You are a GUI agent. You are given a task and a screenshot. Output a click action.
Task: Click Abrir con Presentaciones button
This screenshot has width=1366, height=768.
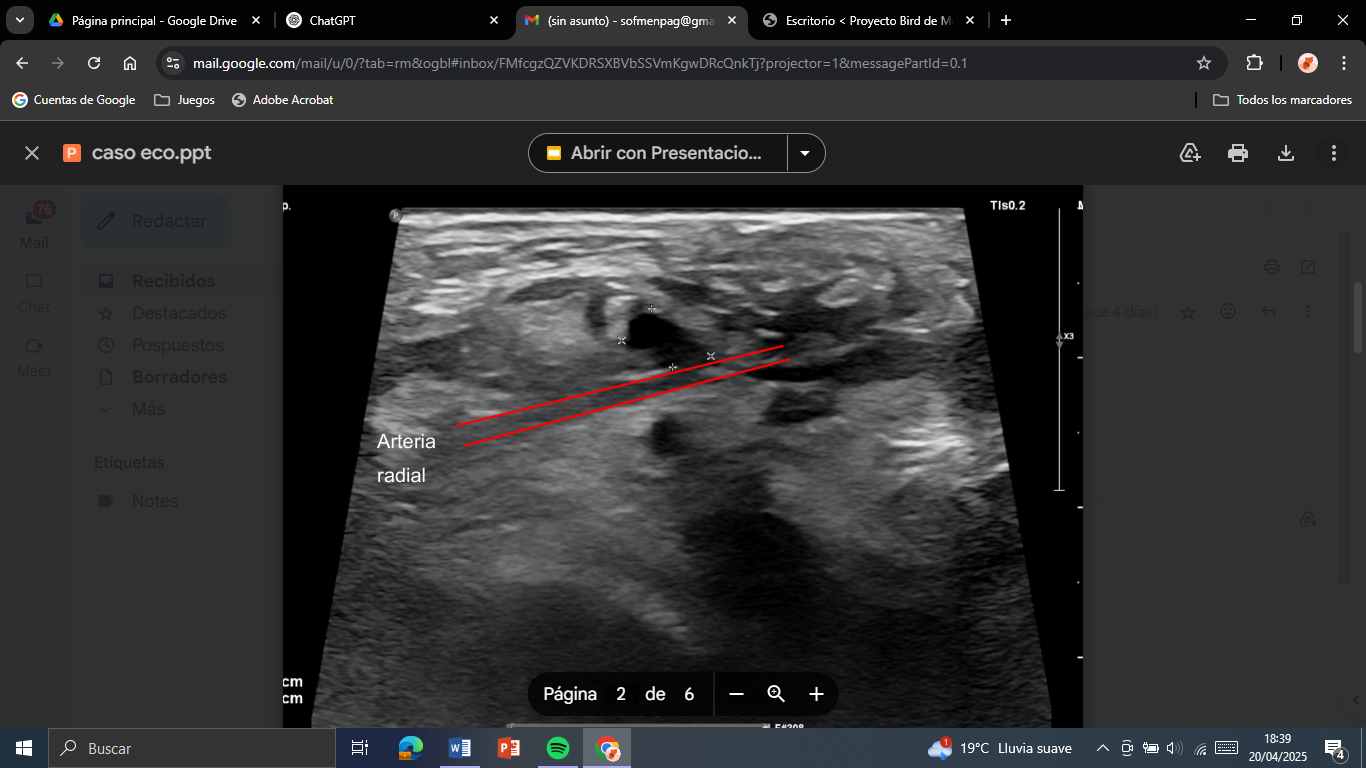(657, 153)
